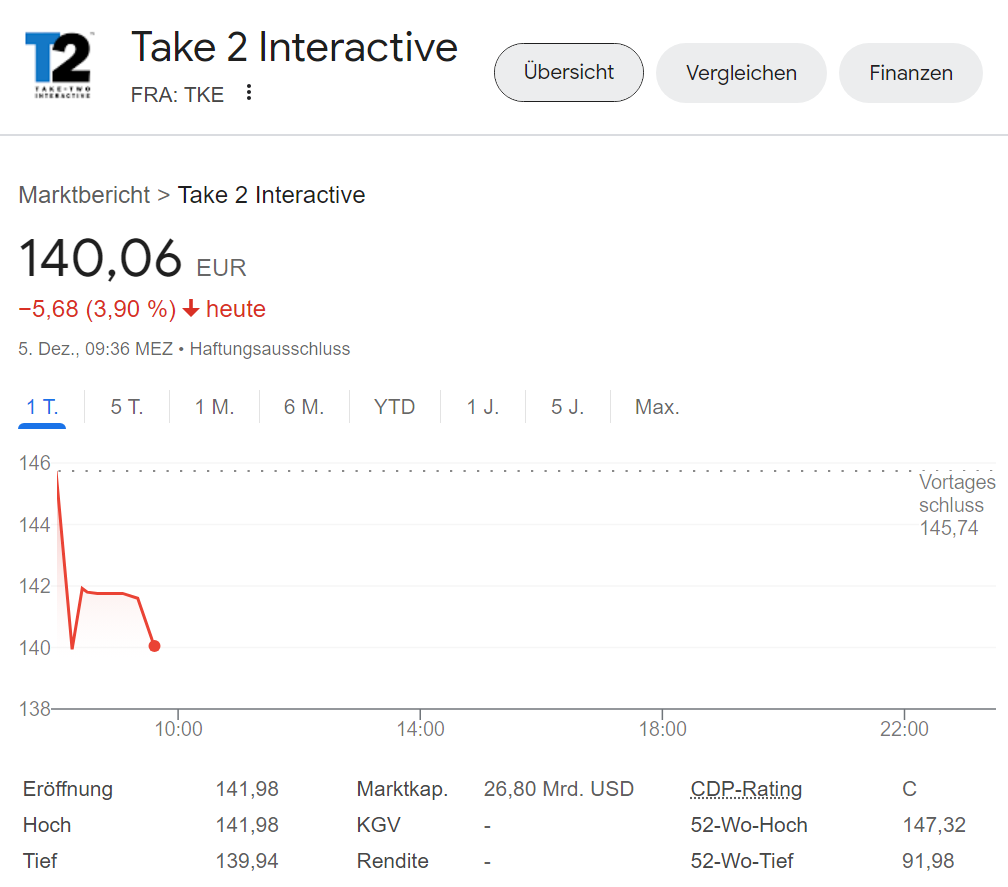Click the KGV label
This screenshot has height=887, width=1008.
pyautogui.click(x=378, y=825)
